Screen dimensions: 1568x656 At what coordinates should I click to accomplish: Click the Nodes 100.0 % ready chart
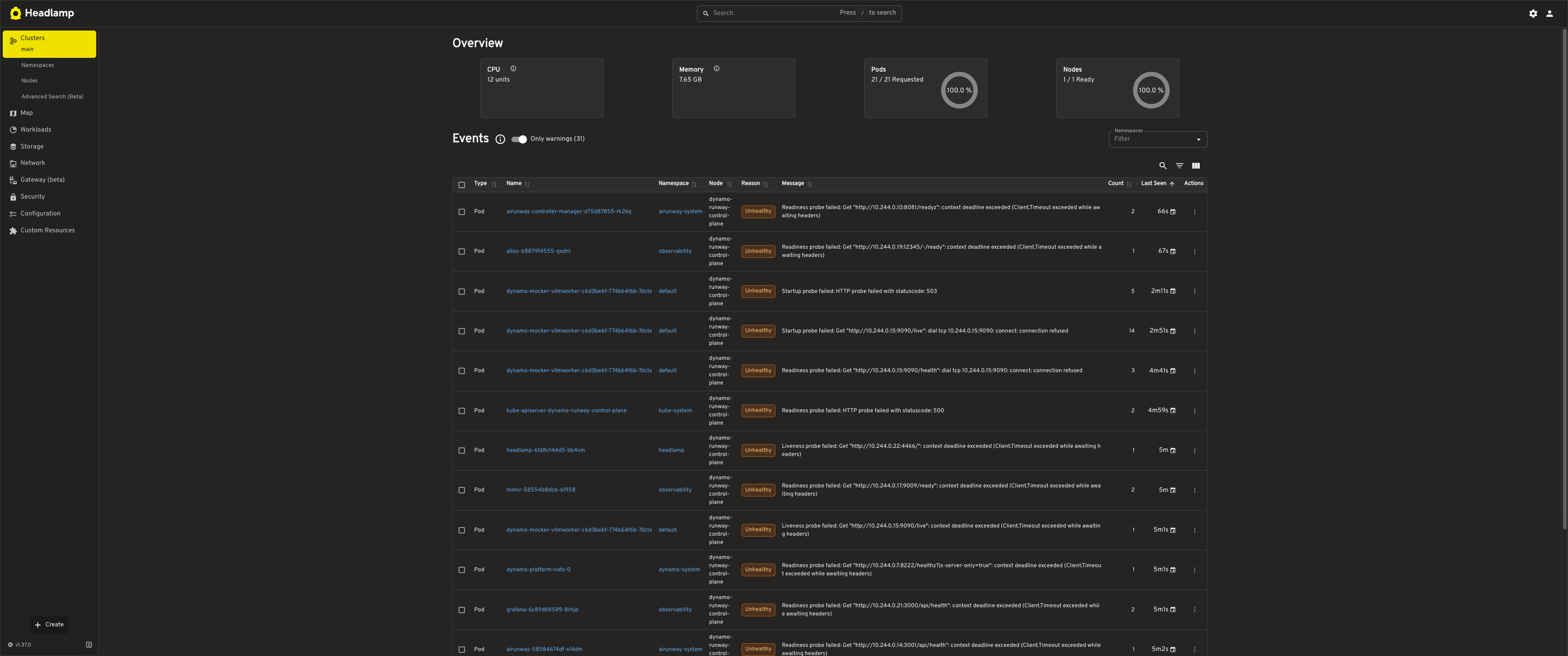click(x=1150, y=90)
